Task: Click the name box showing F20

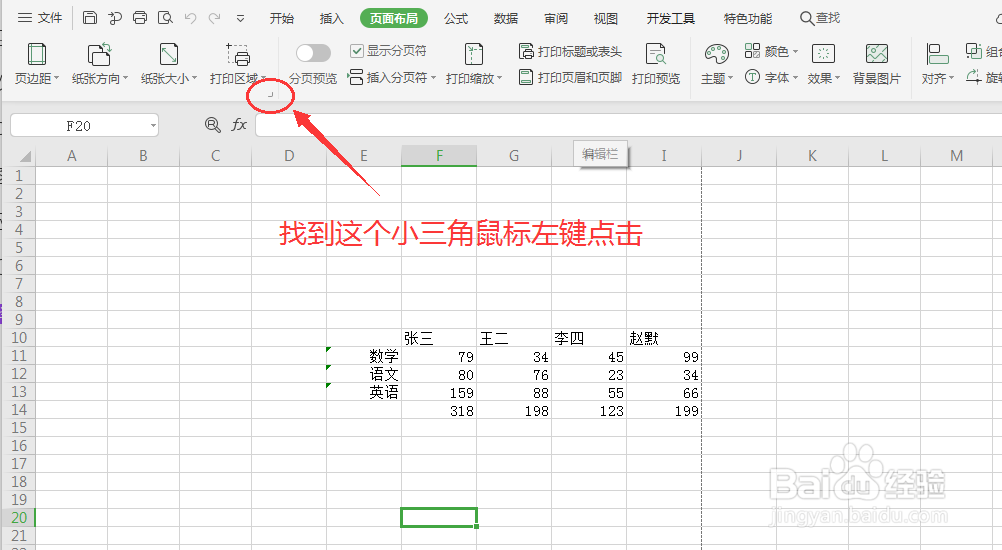Action: coord(79,126)
